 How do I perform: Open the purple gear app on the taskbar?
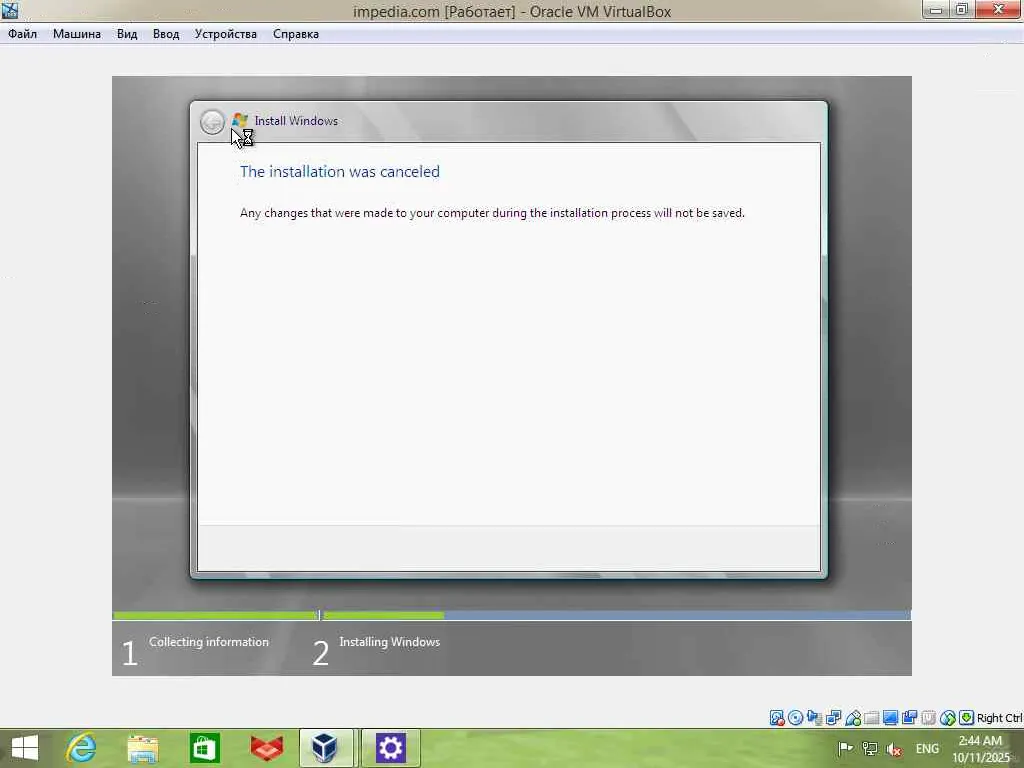[391, 748]
